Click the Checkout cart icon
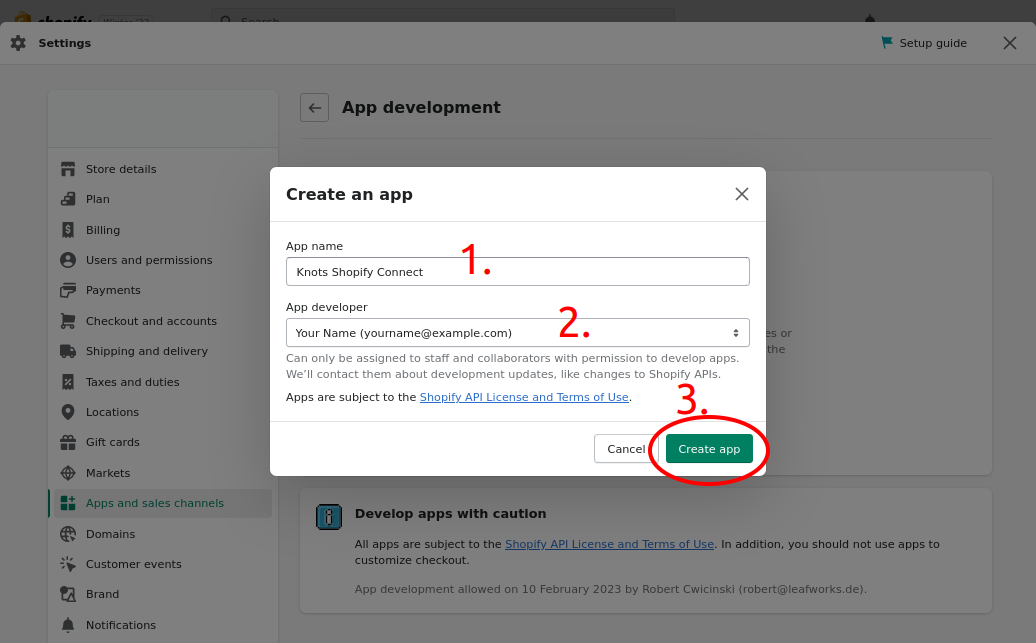Viewport: 1036px width, 643px height. pos(68,321)
